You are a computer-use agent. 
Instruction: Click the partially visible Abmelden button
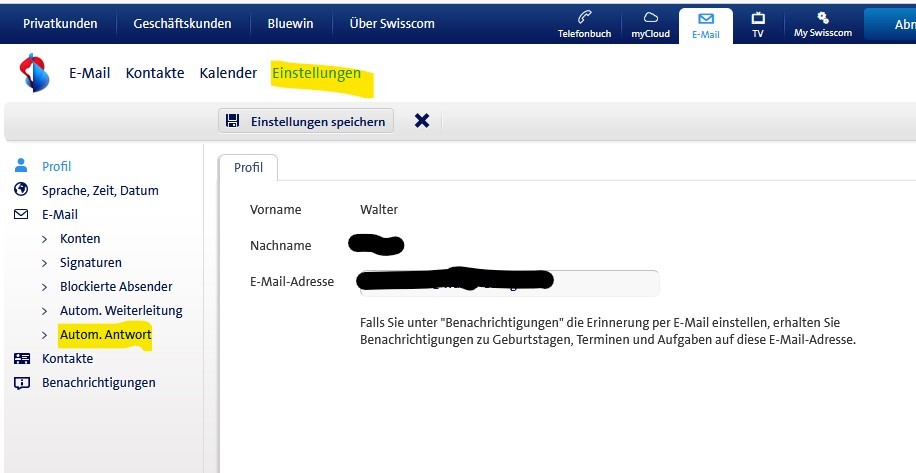coord(890,24)
